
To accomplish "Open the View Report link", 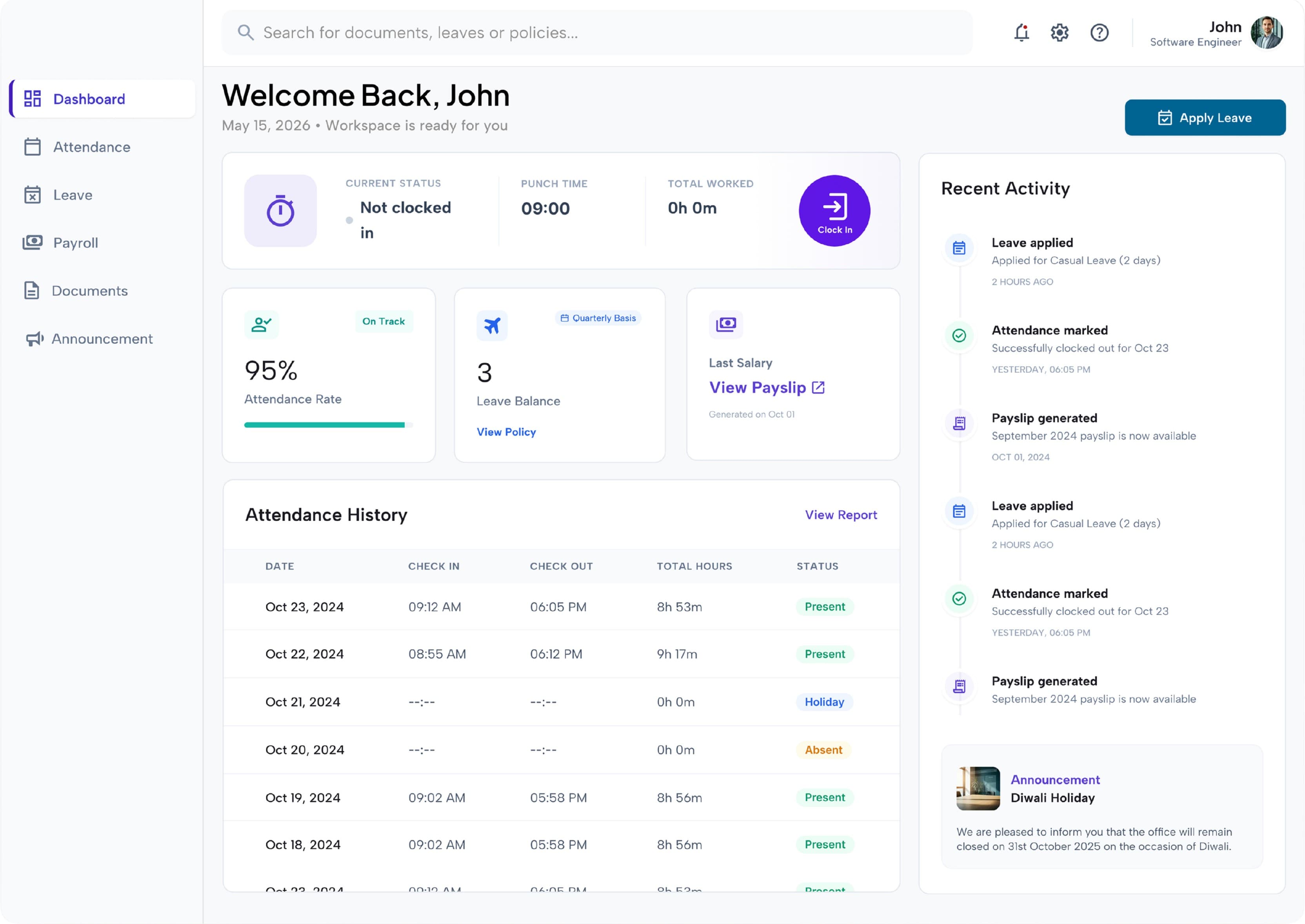I will click(841, 515).
